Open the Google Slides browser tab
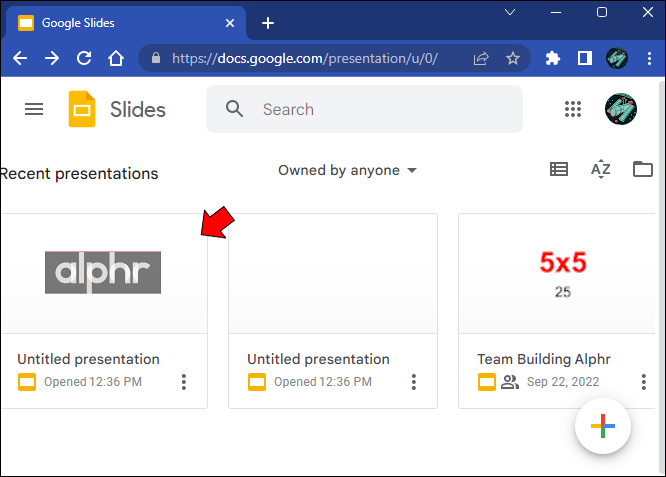Viewport: 666px width, 477px height. point(120,22)
